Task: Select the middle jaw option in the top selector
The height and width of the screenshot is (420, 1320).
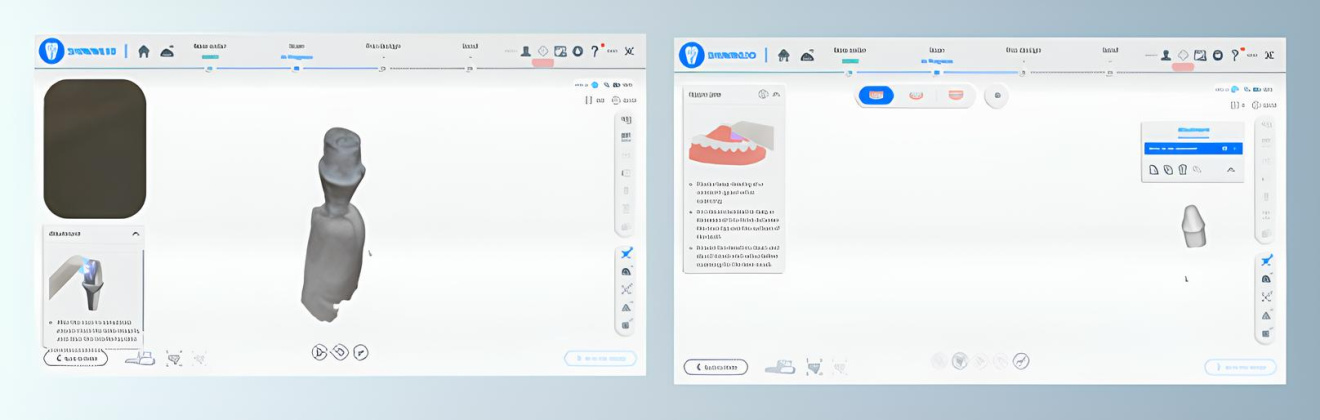Action: pos(916,95)
